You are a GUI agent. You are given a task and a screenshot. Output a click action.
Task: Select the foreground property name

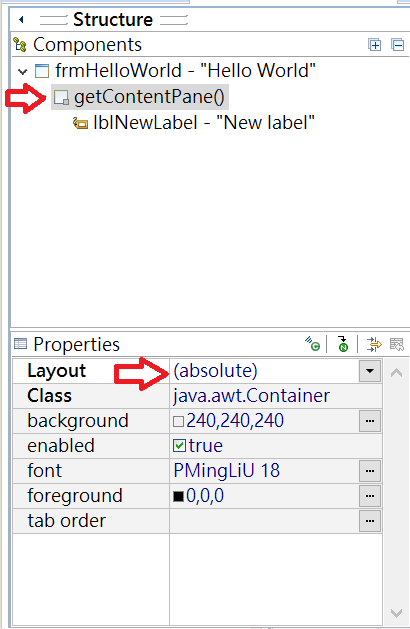point(75,496)
